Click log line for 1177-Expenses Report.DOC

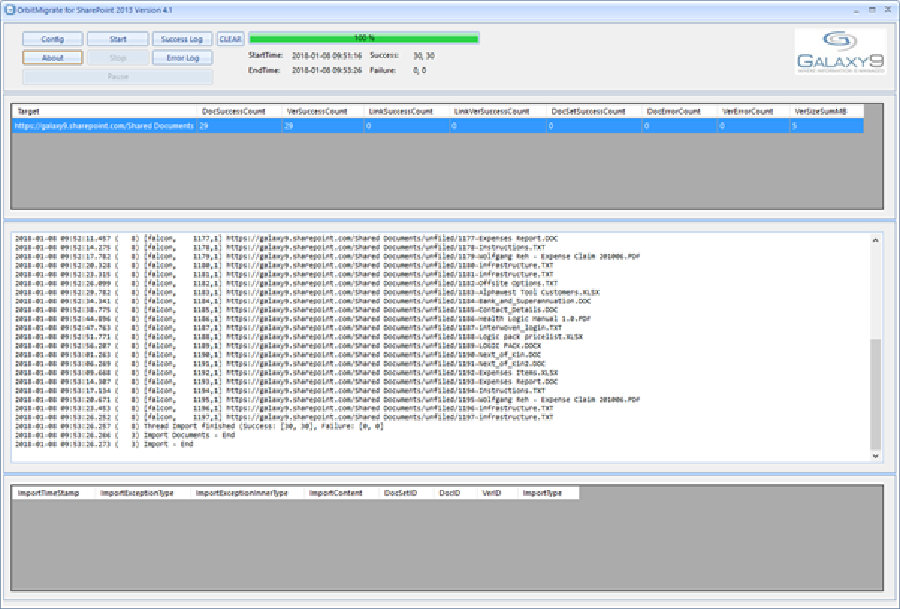point(287,238)
